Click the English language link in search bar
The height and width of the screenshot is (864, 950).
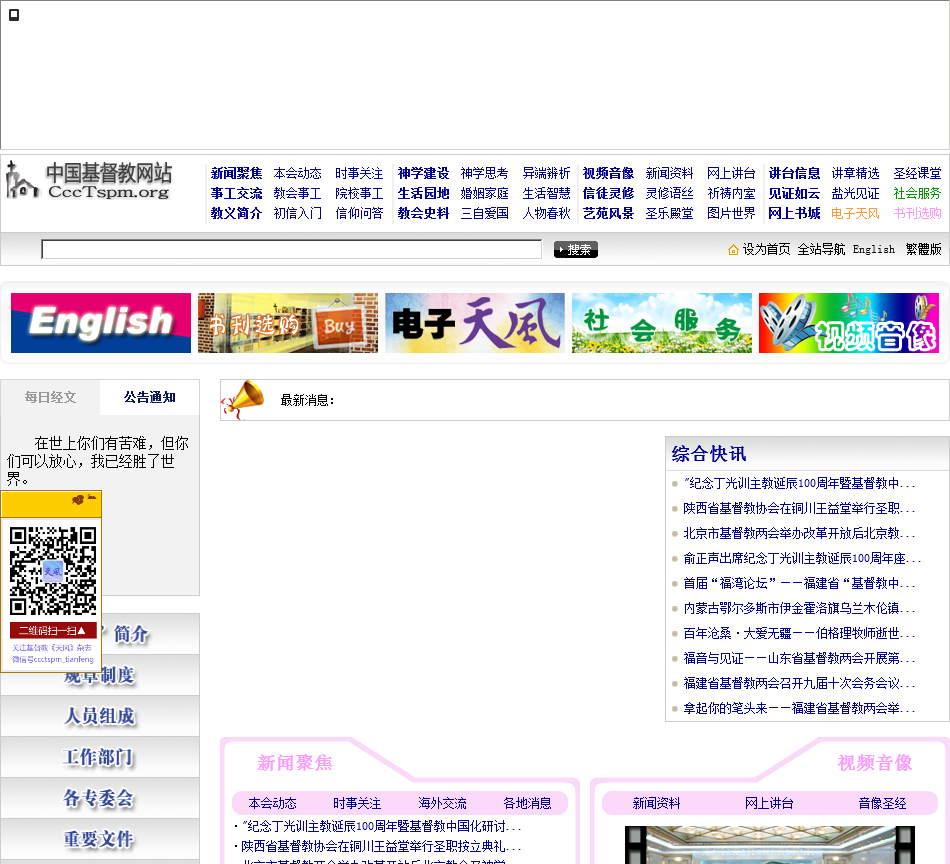click(874, 249)
